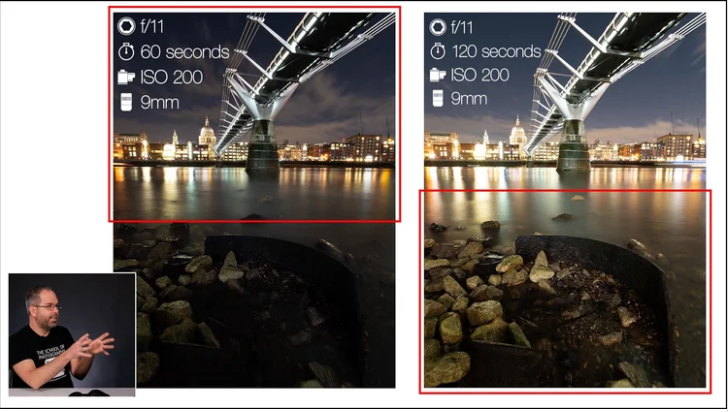Click the stopwatch icon beside "120 seconds"
Image resolution: width=728 pixels, height=412 pixels.
[x=437, y=51]
